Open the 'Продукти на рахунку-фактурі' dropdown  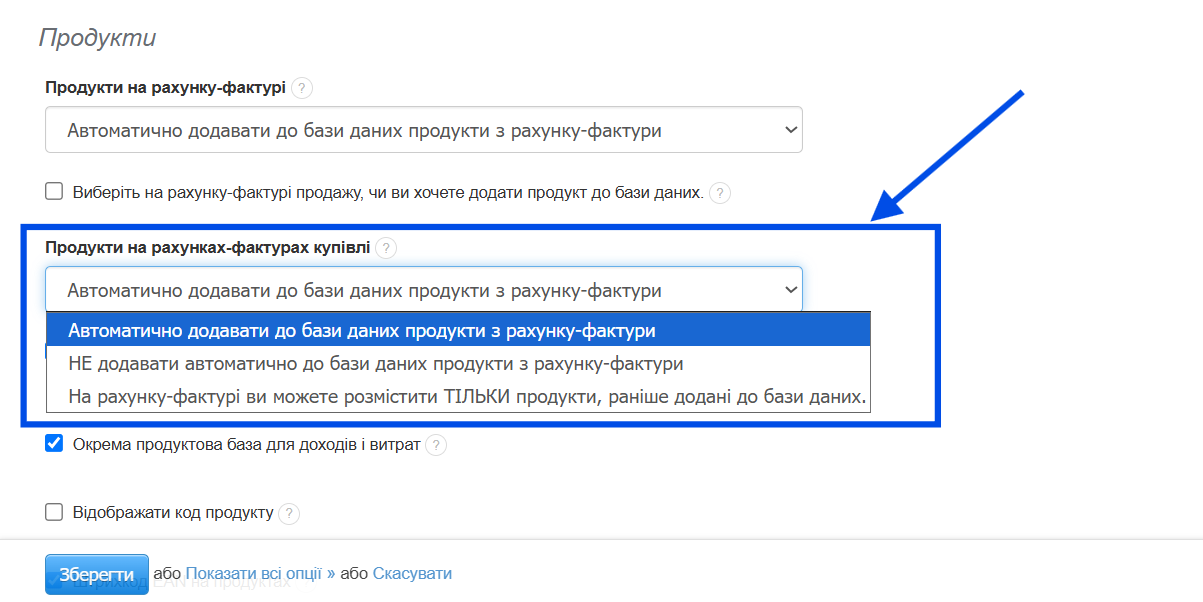coord(423,130)
